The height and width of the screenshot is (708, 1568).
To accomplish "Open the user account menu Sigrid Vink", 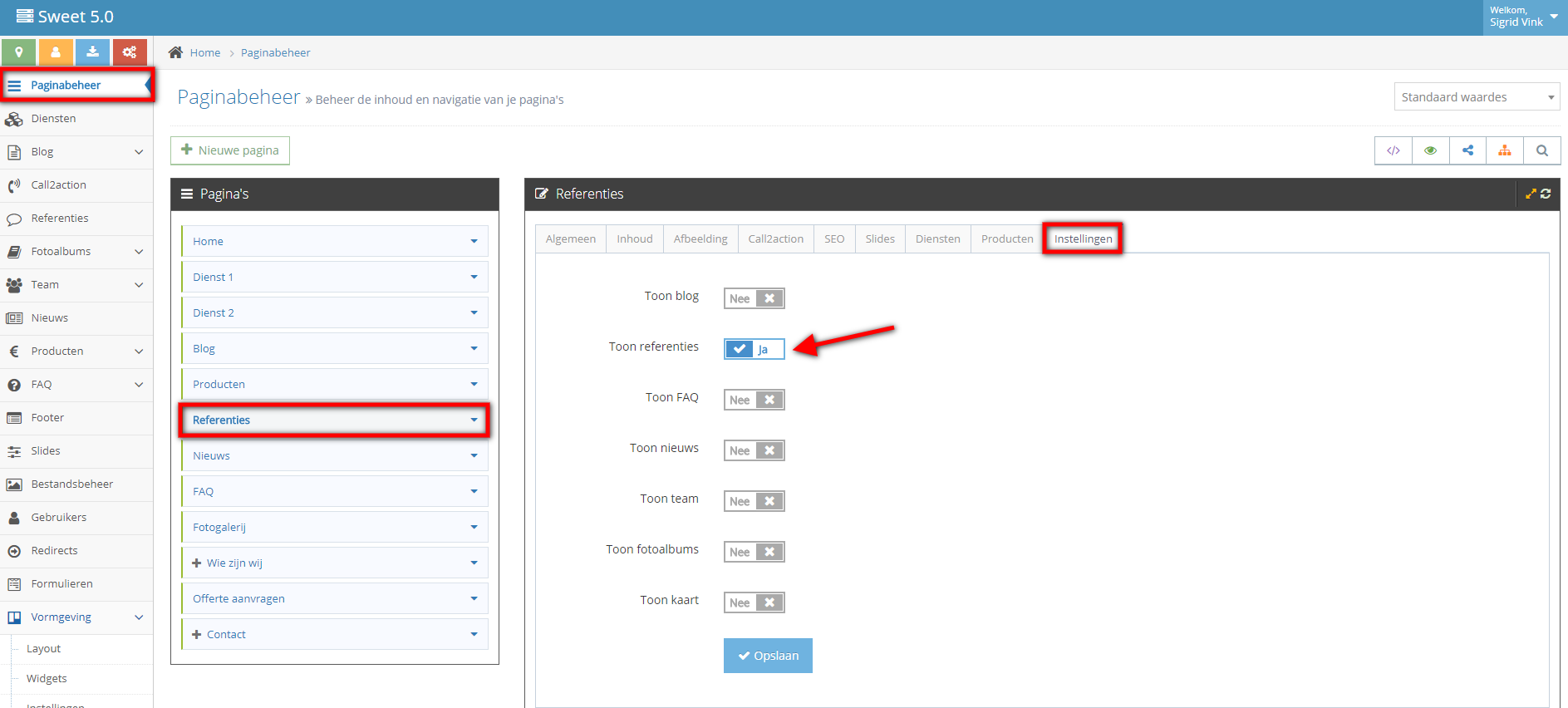I will (1525, 17).
